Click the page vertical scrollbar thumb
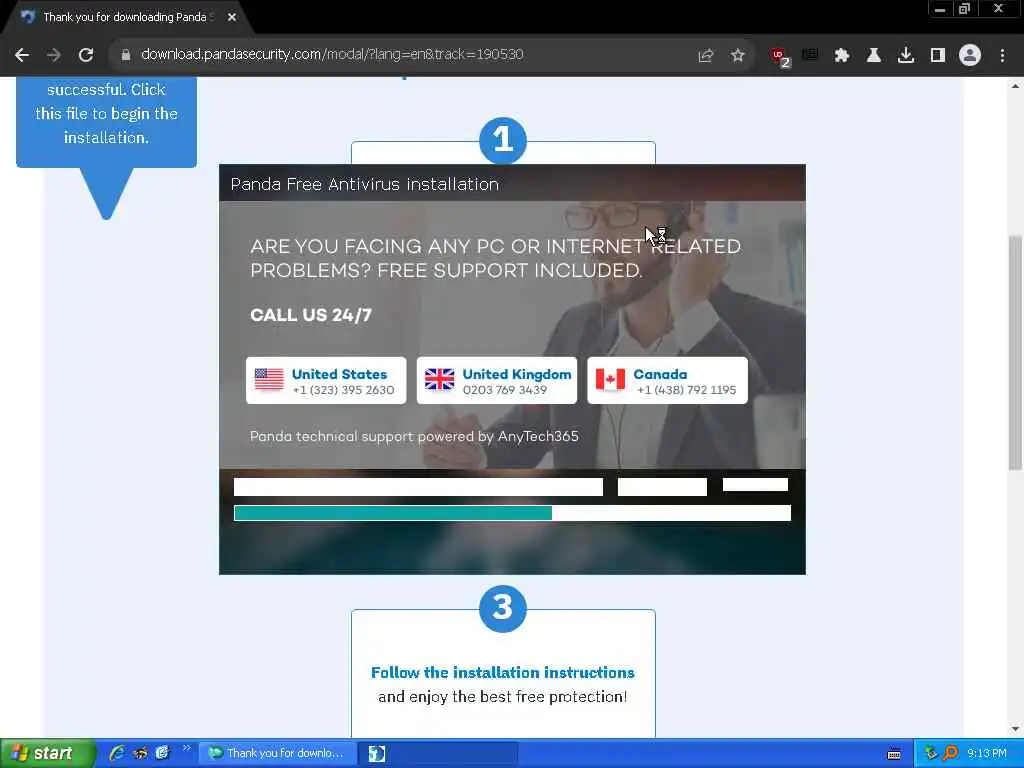Image resolution: width=1024 pixels, height=768 pixels. coord(1015,353)
